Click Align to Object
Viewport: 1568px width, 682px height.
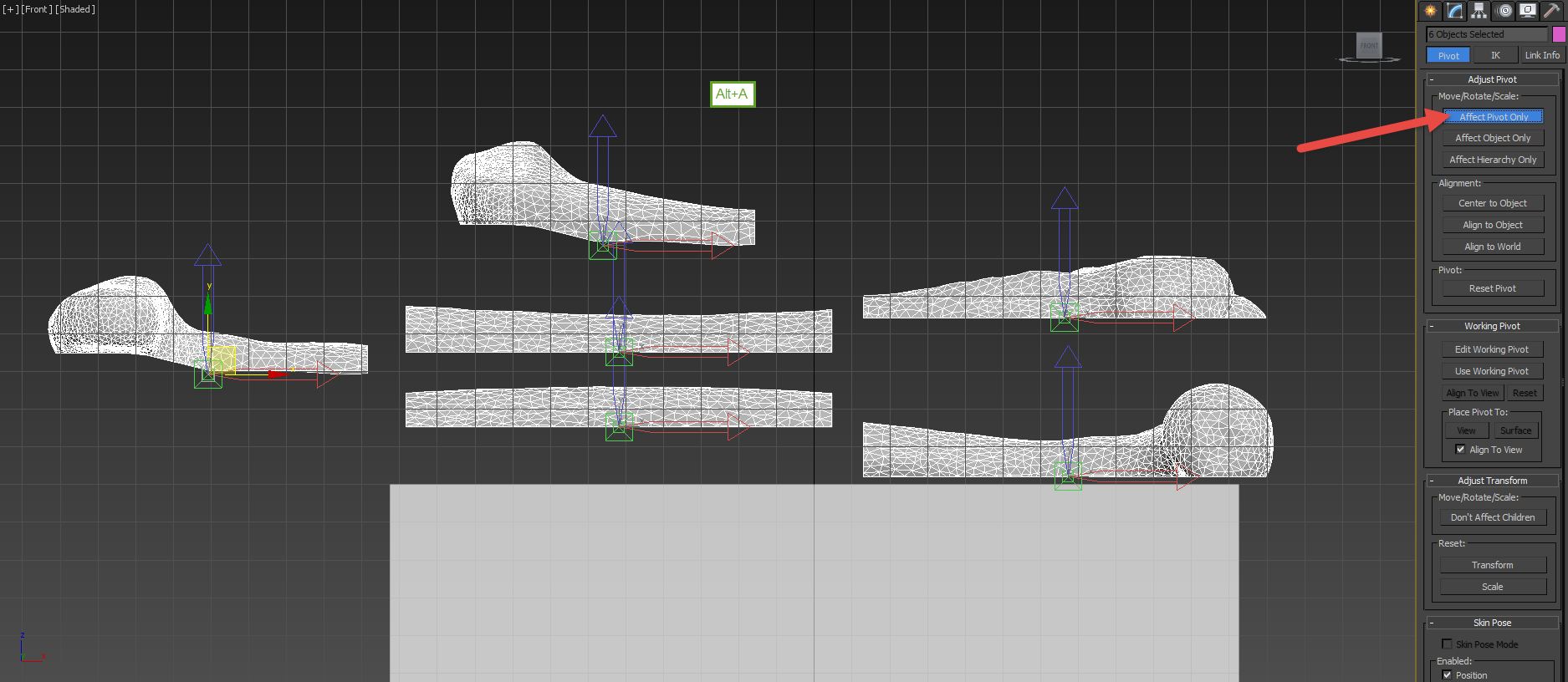pos(1493,225)
